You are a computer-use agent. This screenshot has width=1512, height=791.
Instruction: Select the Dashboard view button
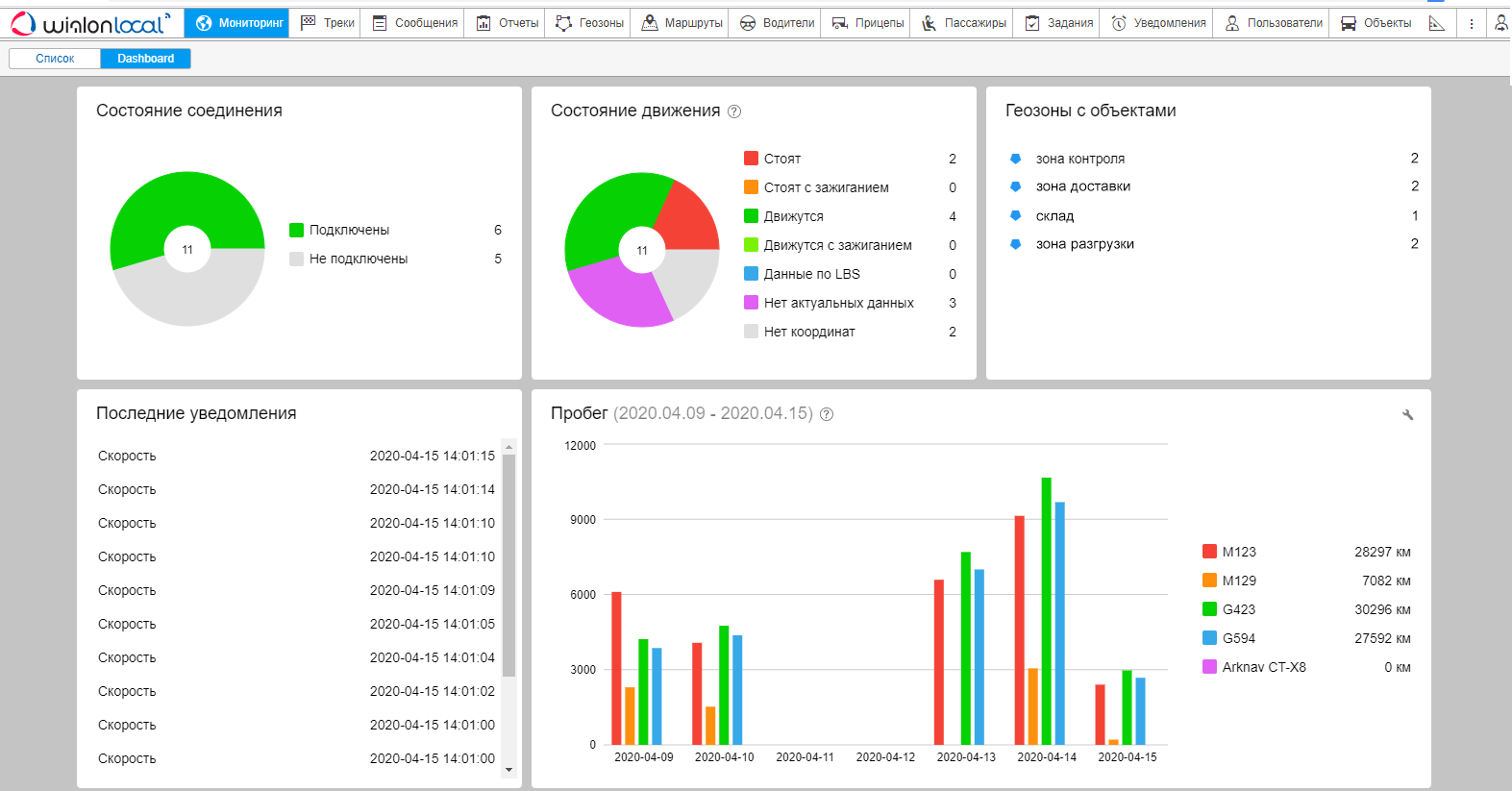coord(145,59)
